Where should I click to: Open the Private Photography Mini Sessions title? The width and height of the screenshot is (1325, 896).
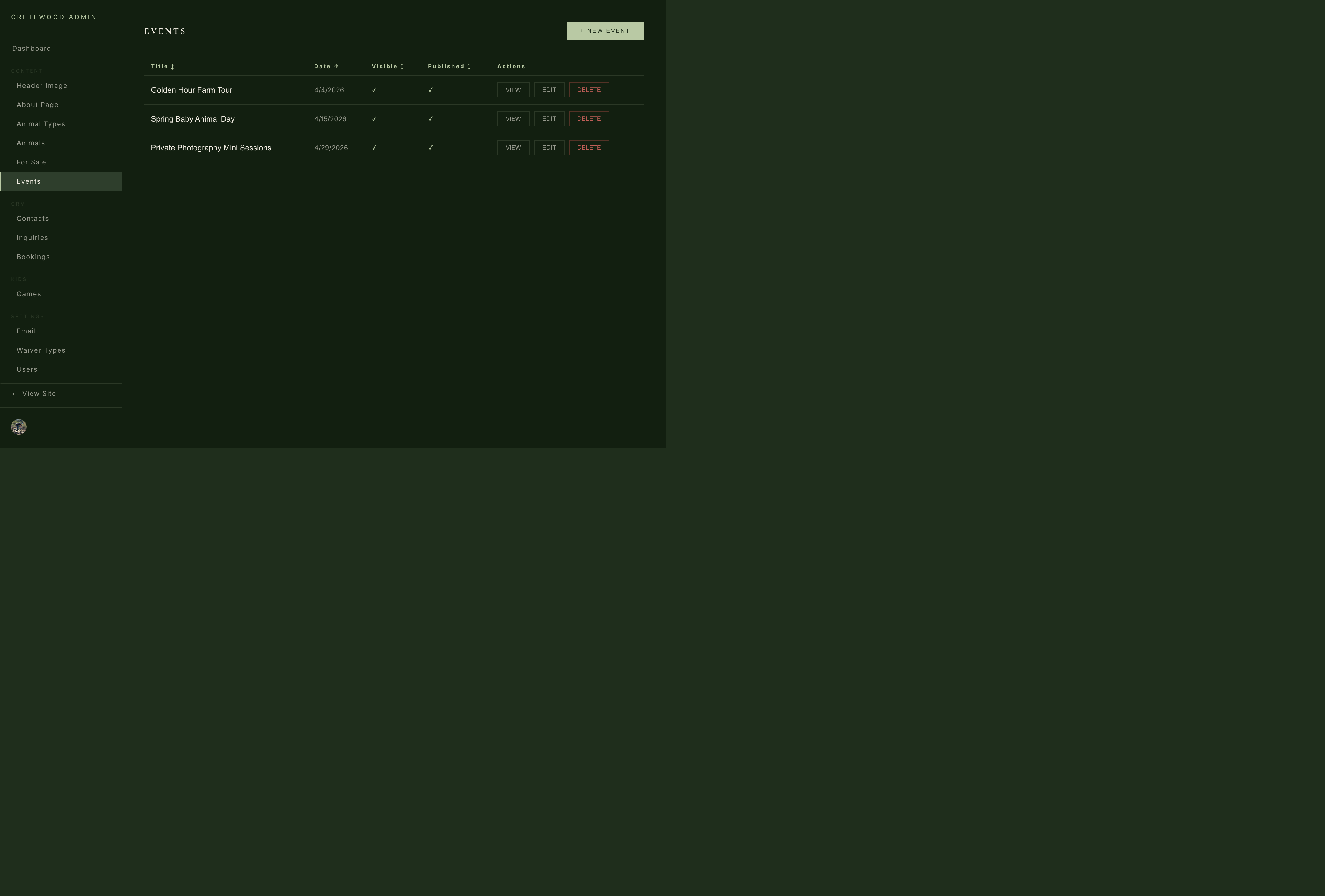click(211, 148)
